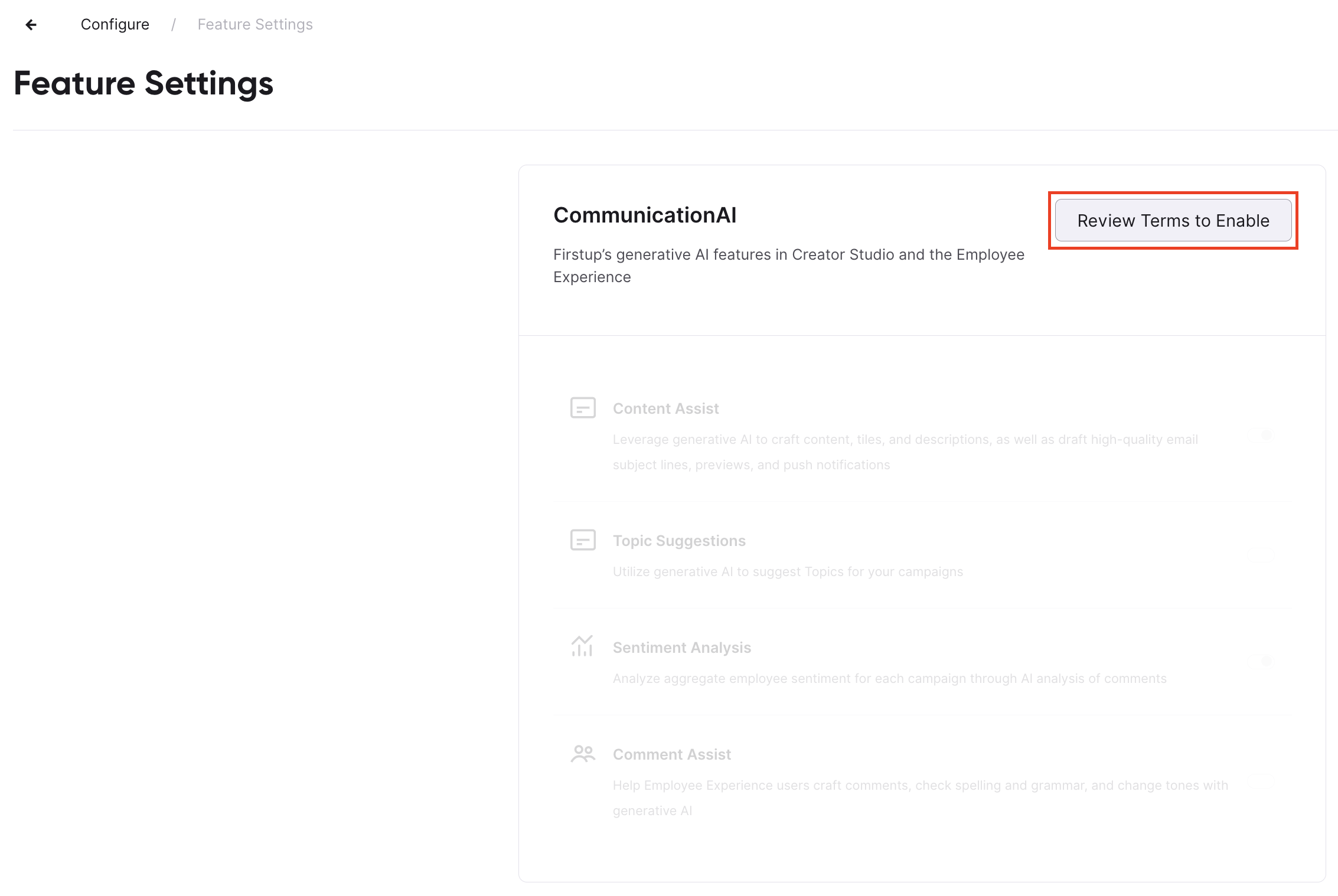This screenshot has height=896, width=1338.
Task: Toggle the Topic Suggestions switch
Action: click(x=1261, y=555)
